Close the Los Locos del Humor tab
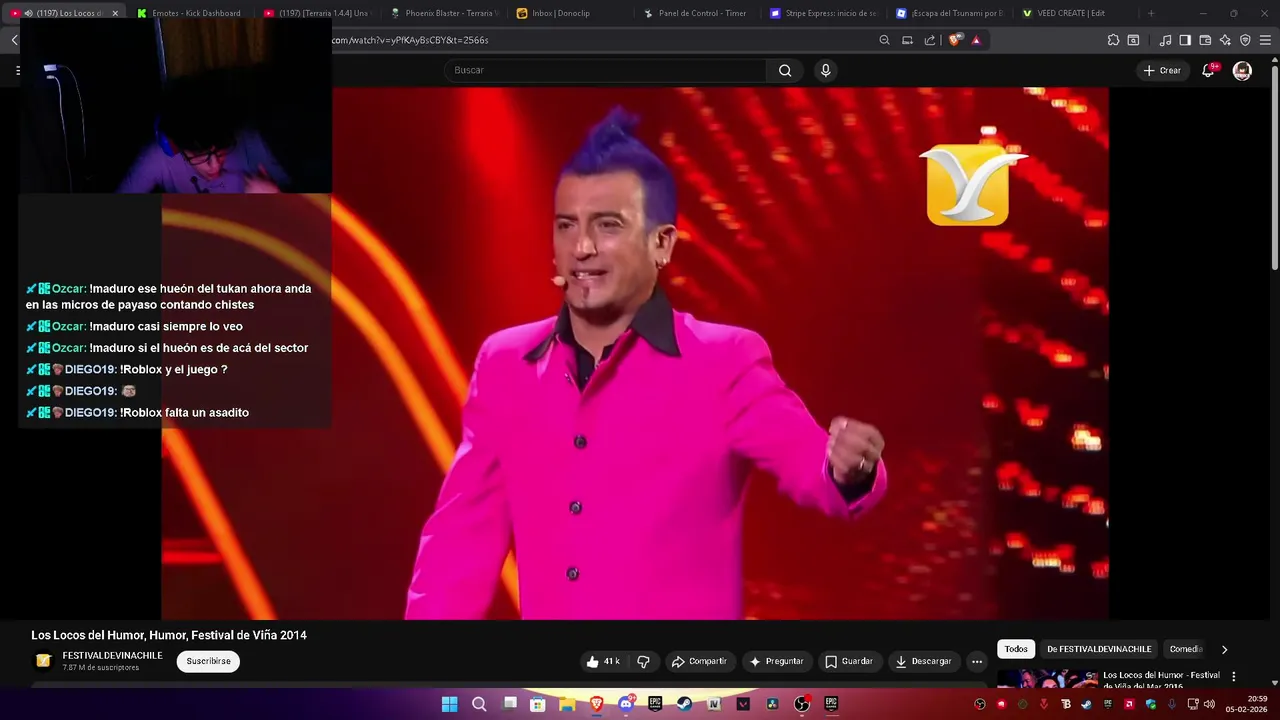The image size is (1280, 720). pos(115,13)
